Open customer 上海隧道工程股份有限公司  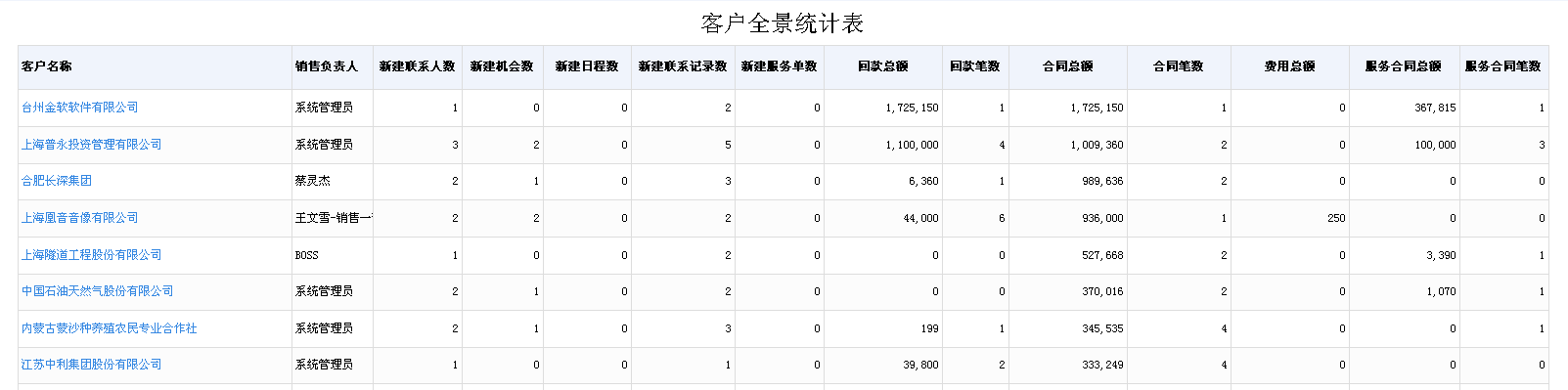pyautogui.click(x=92, y=255)
